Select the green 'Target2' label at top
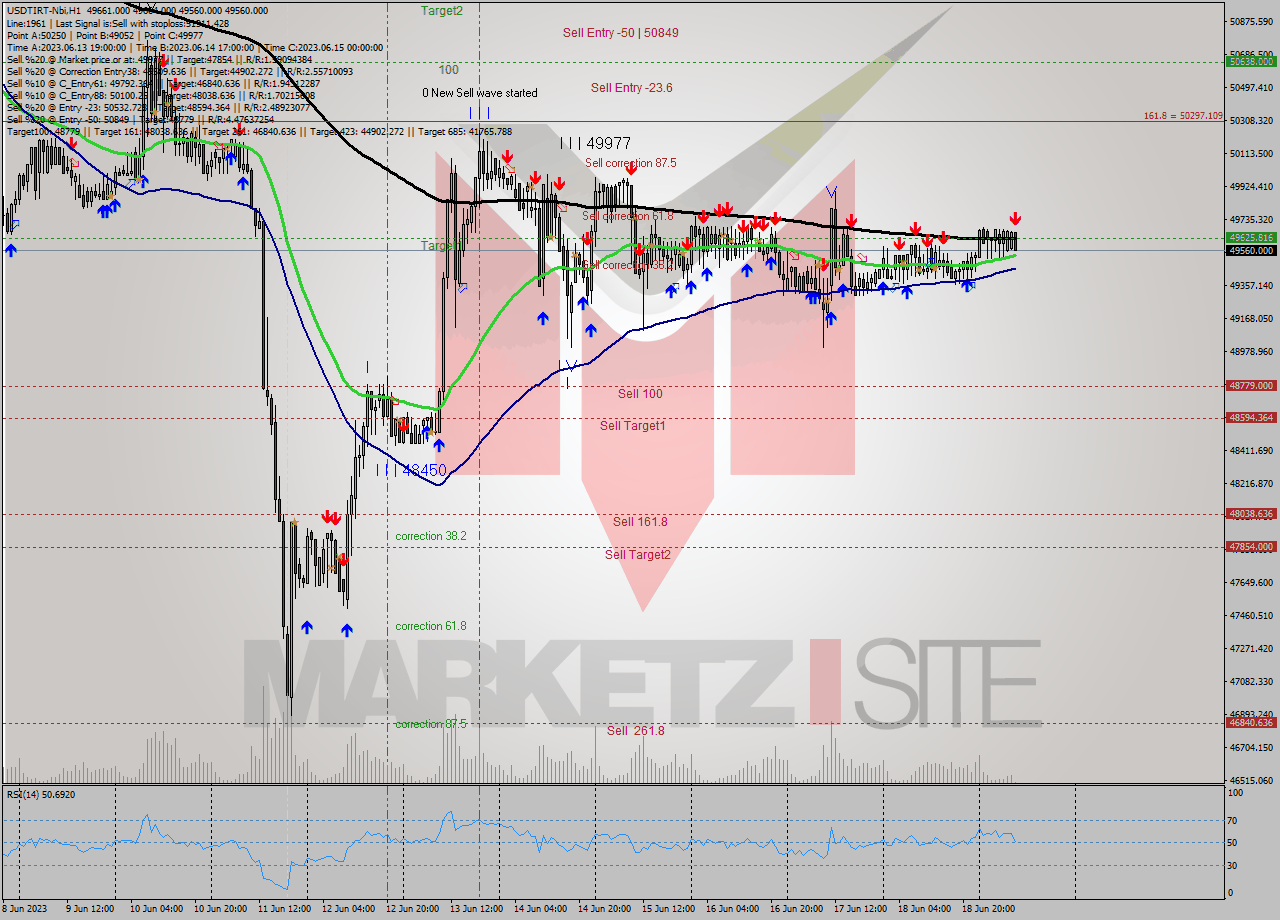1280x920 pixels. coord(442,11)
